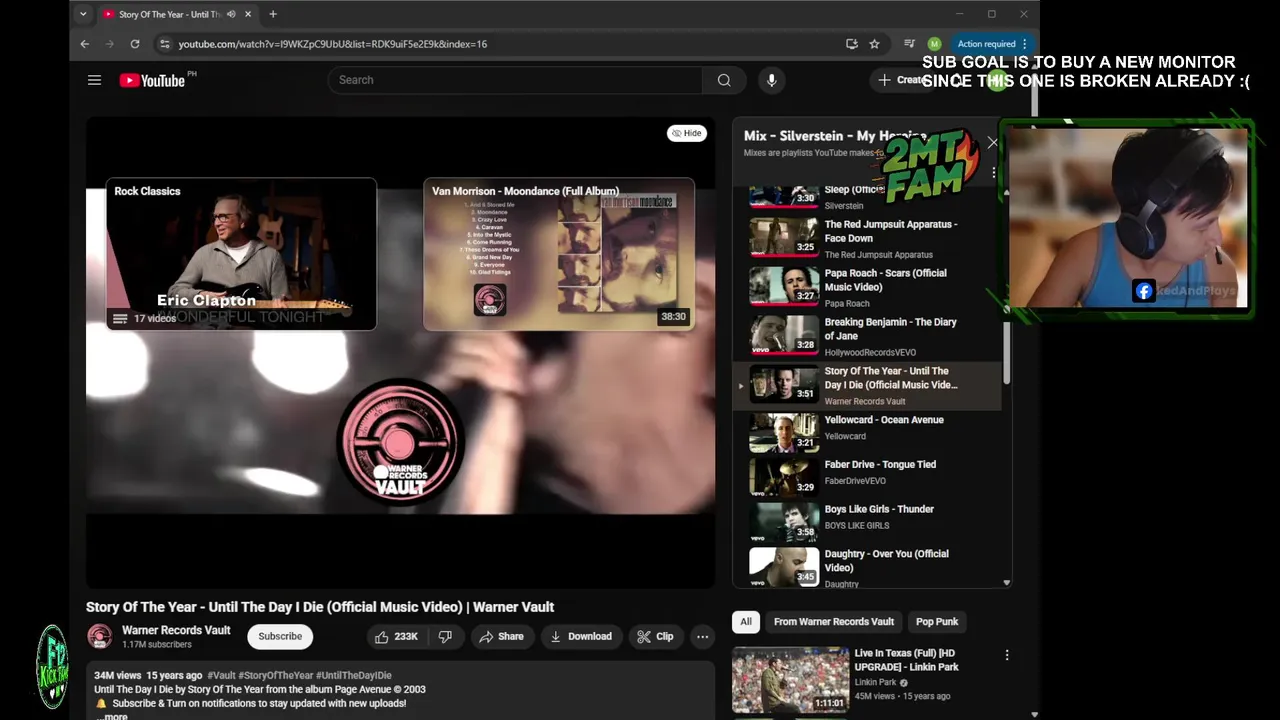1280x720 pixels.
Task: Open the YouTube hamburger guide menu
Action: point(94,80)
